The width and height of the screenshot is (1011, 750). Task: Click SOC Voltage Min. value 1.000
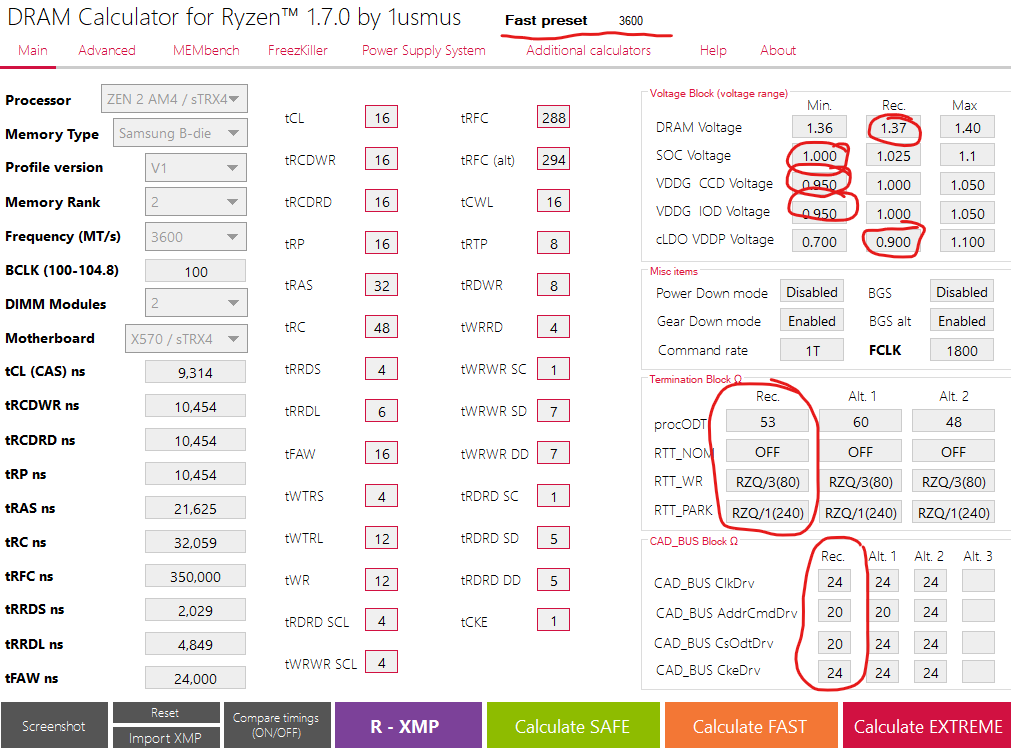819,156
